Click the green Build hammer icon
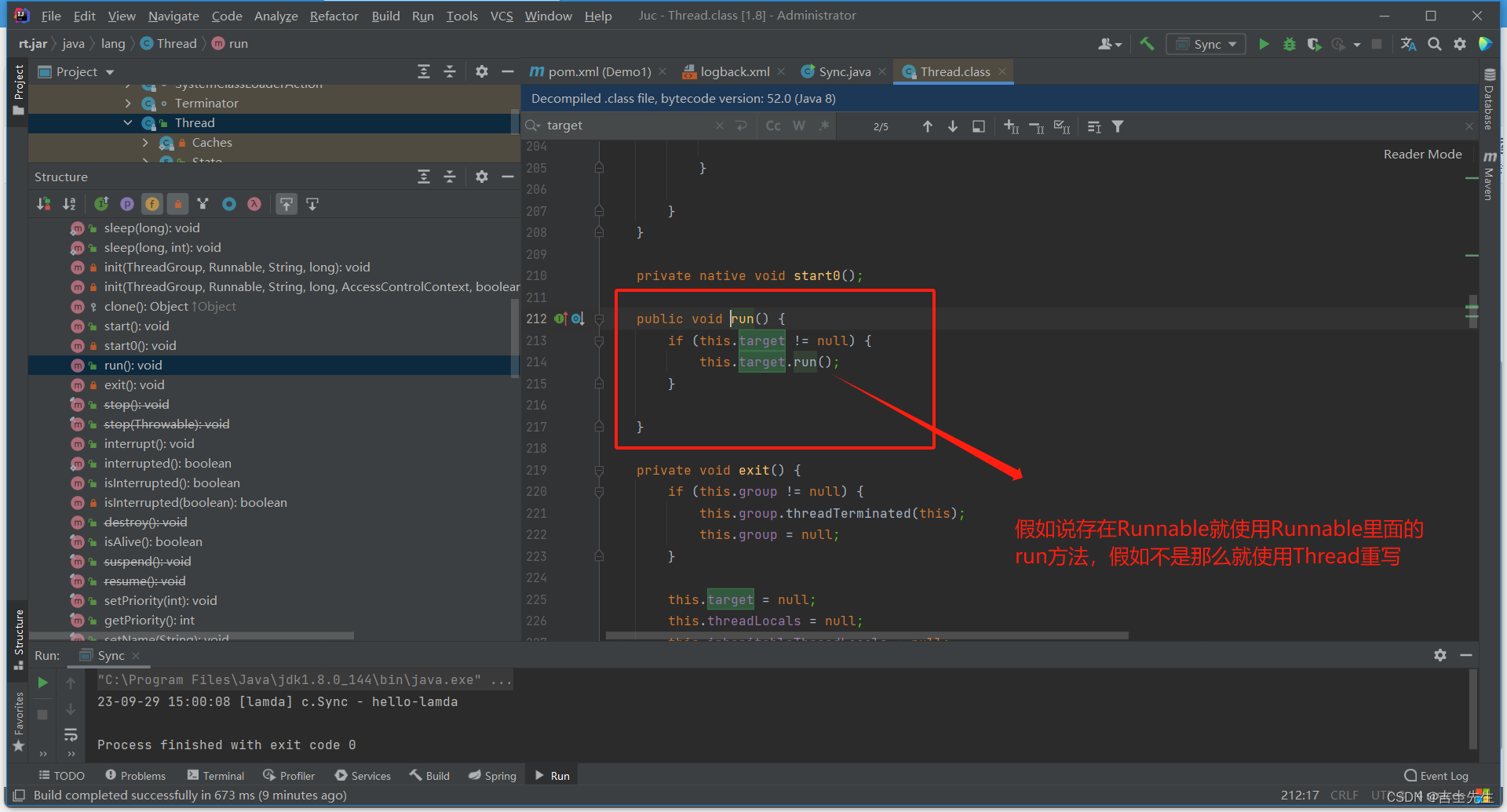This screenshot has width=1507, height=812. point(1147,44)
